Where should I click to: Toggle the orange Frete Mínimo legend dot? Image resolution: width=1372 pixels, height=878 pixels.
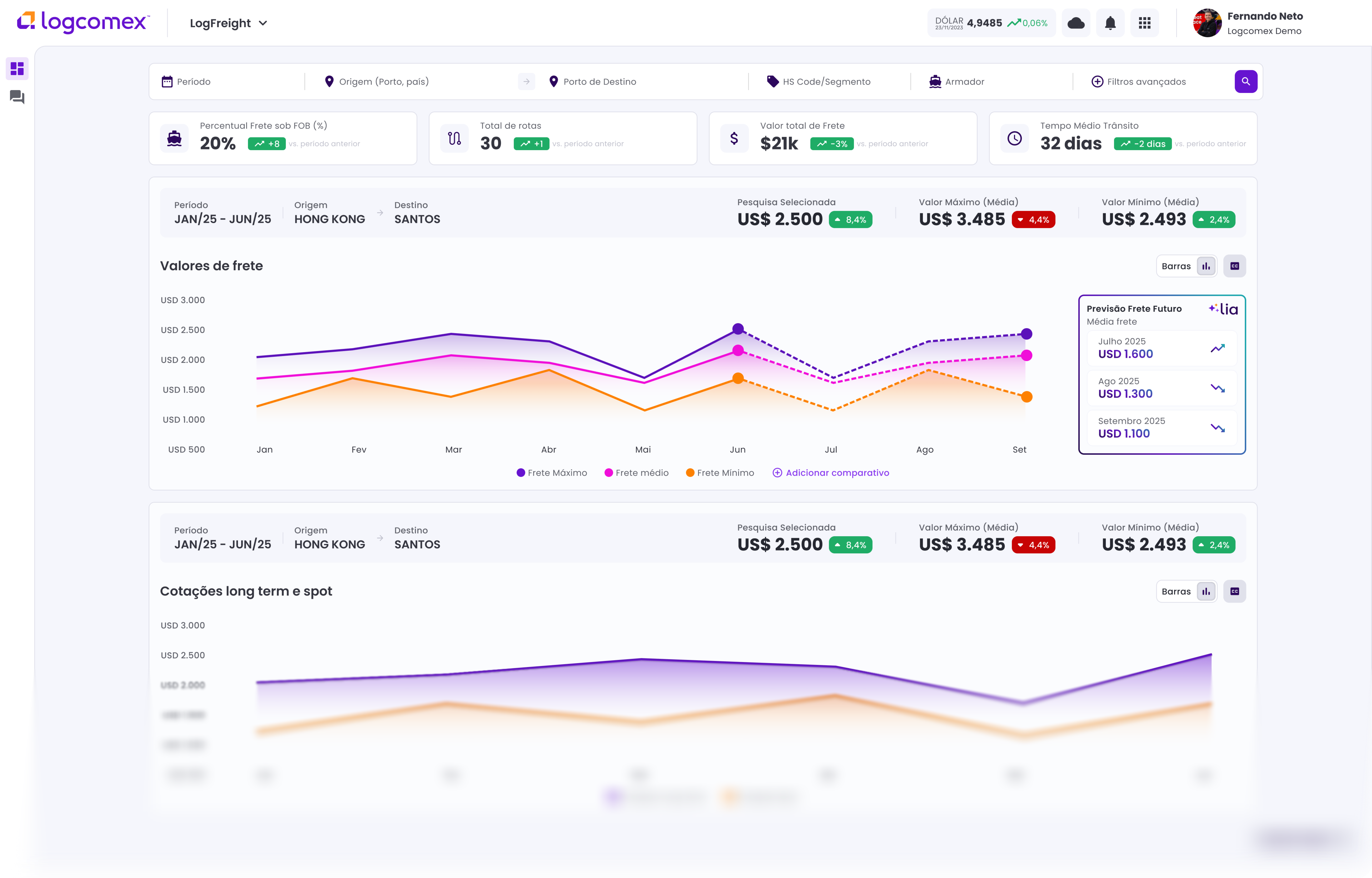[690, 473]
